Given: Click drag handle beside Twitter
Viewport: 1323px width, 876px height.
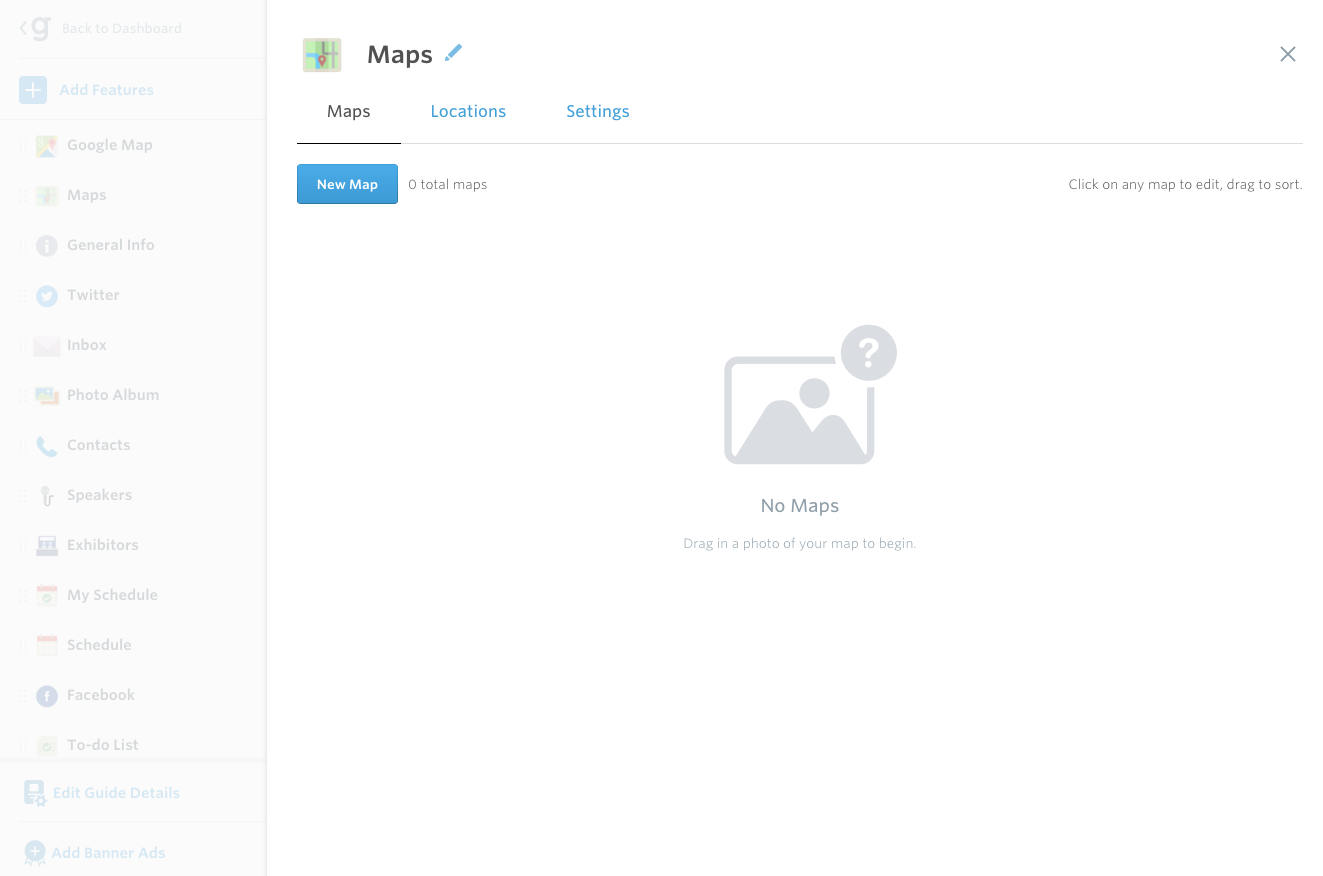Looking at the screenshot, I should tap(23, 296).
